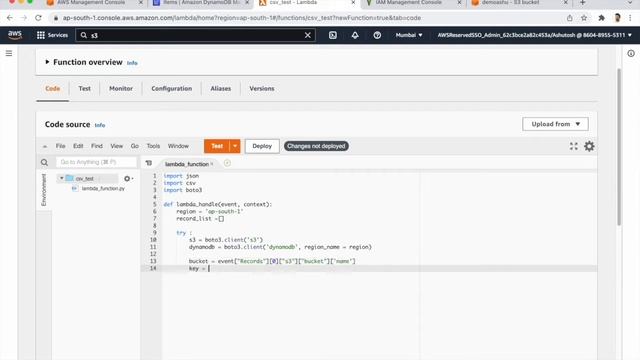Add a new editor tab with plus
This screenshot has width=640, height=360.
[x=227, y=163]
